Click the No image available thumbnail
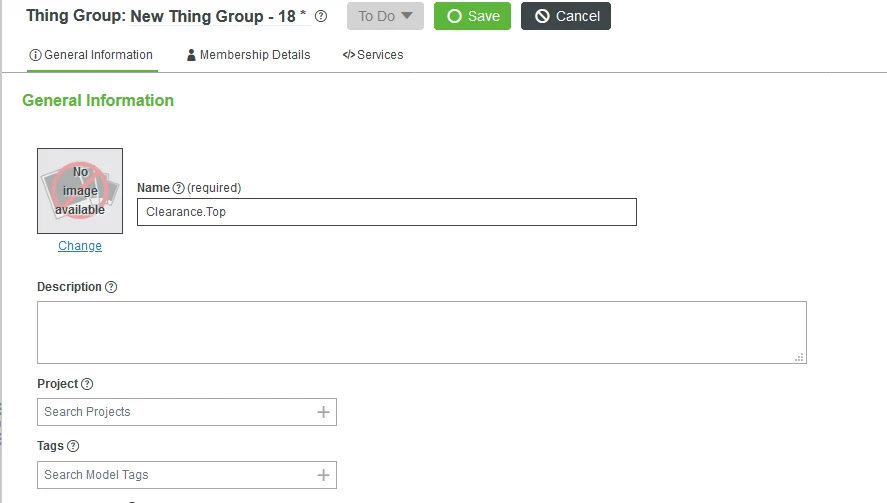Screen dimensions: 887x503 (80, 191)
